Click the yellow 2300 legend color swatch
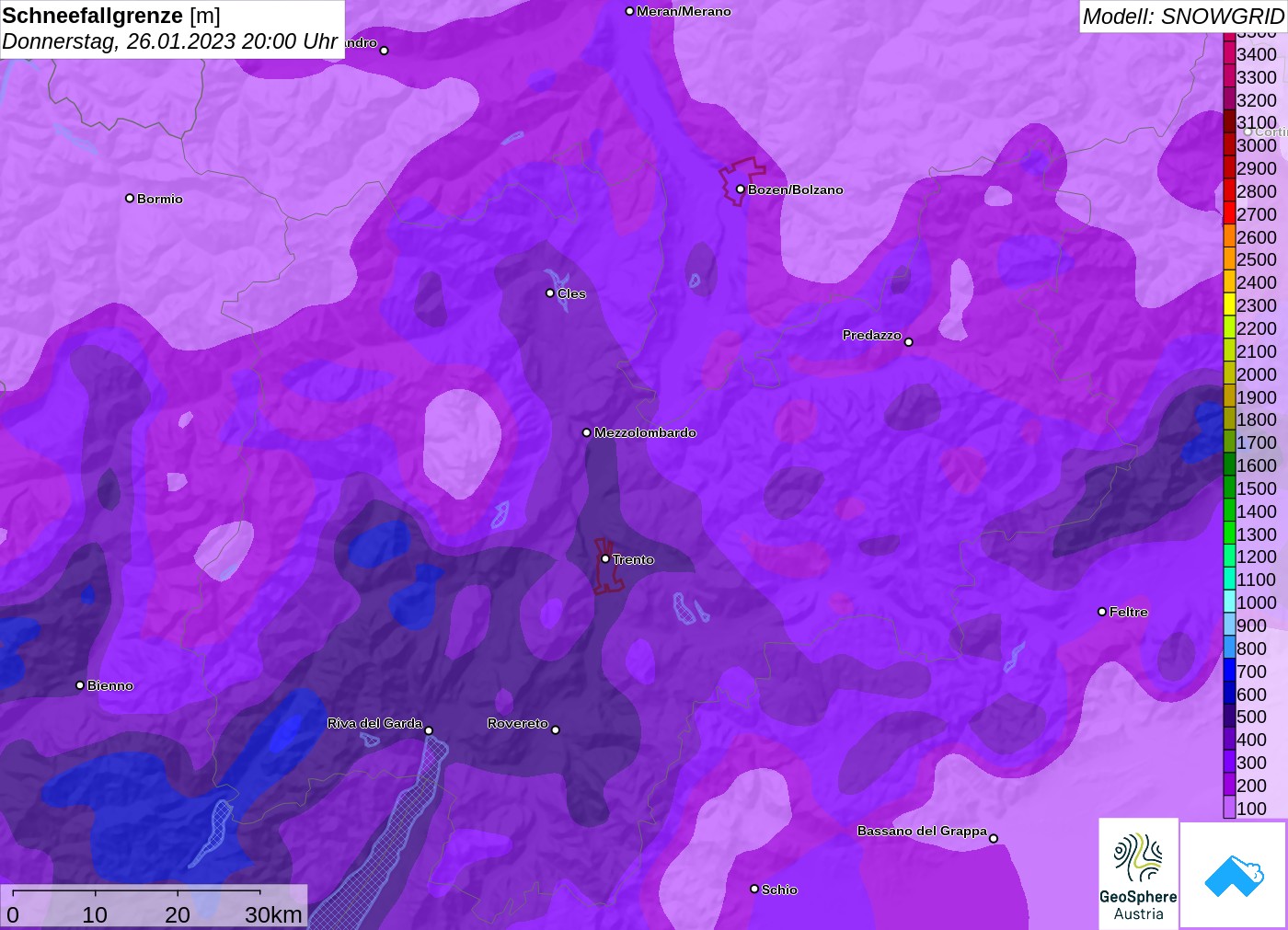Viewport: 1288px width, 930px height. 1229,305
